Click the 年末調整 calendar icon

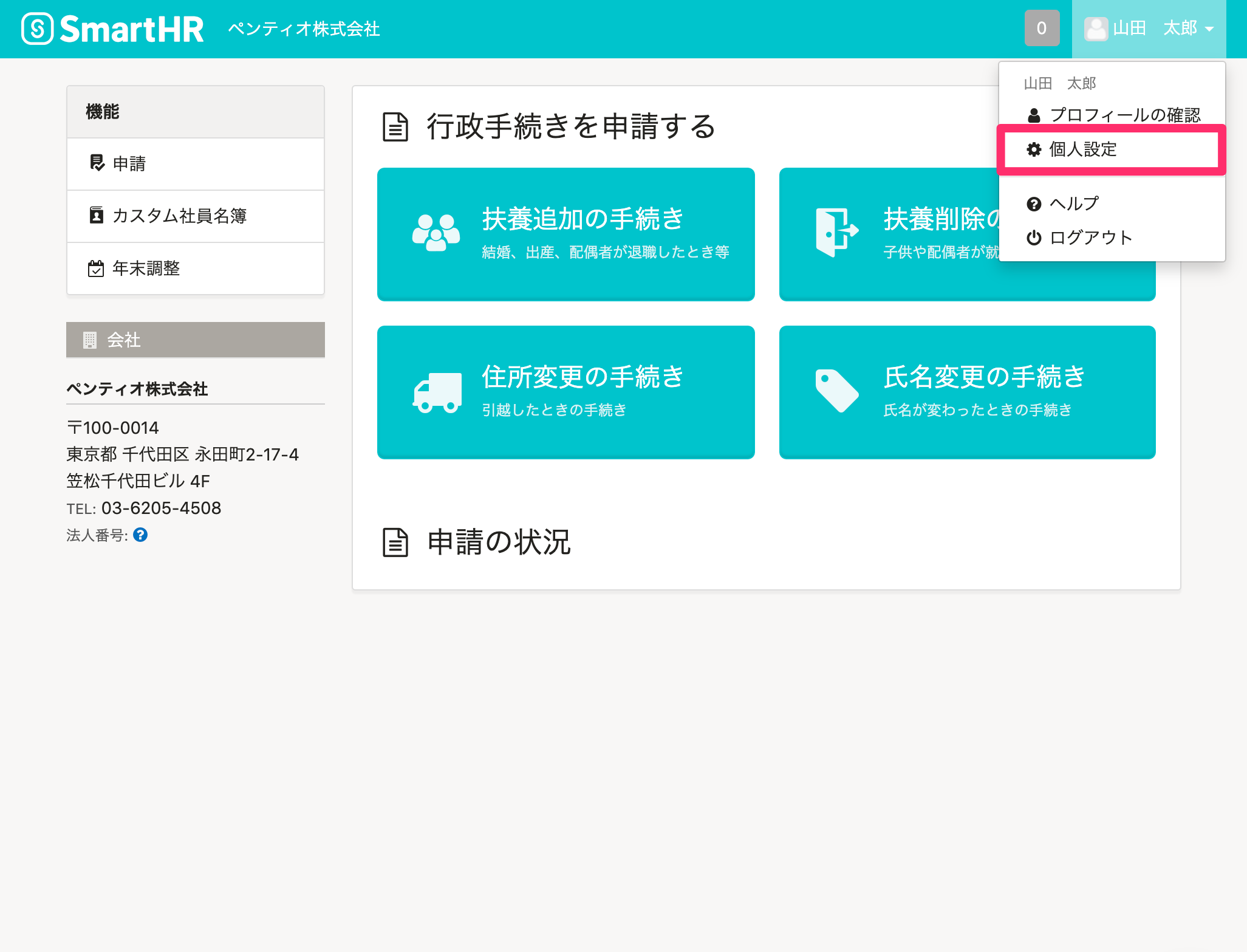coord(96,269)
